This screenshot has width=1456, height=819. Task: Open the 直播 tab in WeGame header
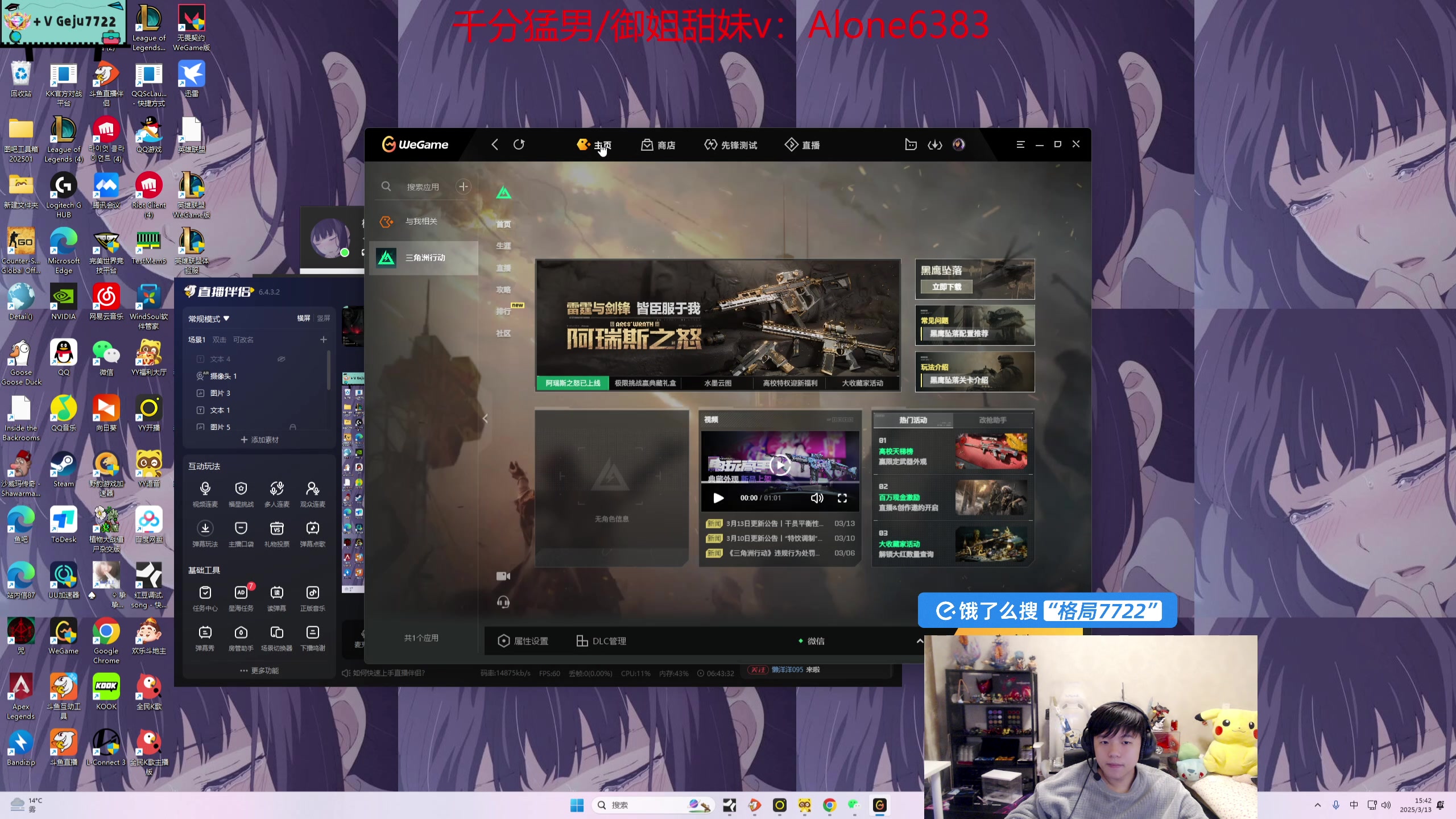tap(803, 145)
